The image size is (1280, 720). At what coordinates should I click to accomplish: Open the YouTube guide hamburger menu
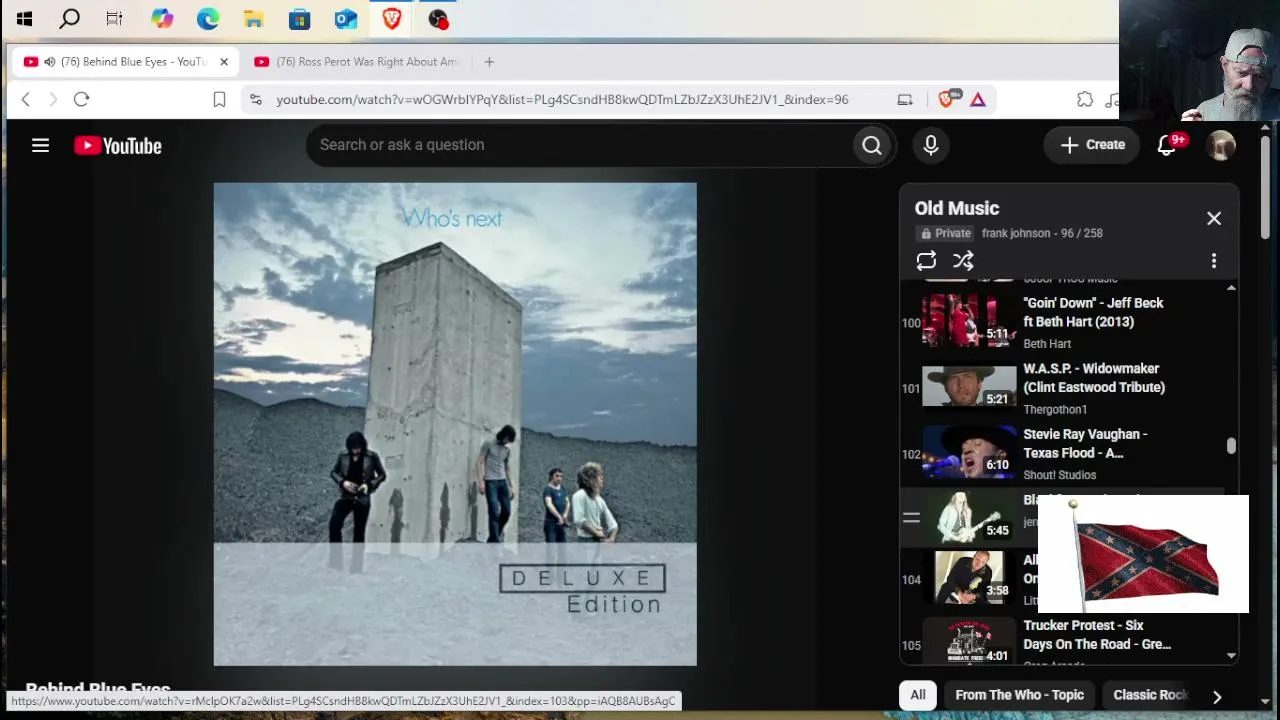click(40, 146)
